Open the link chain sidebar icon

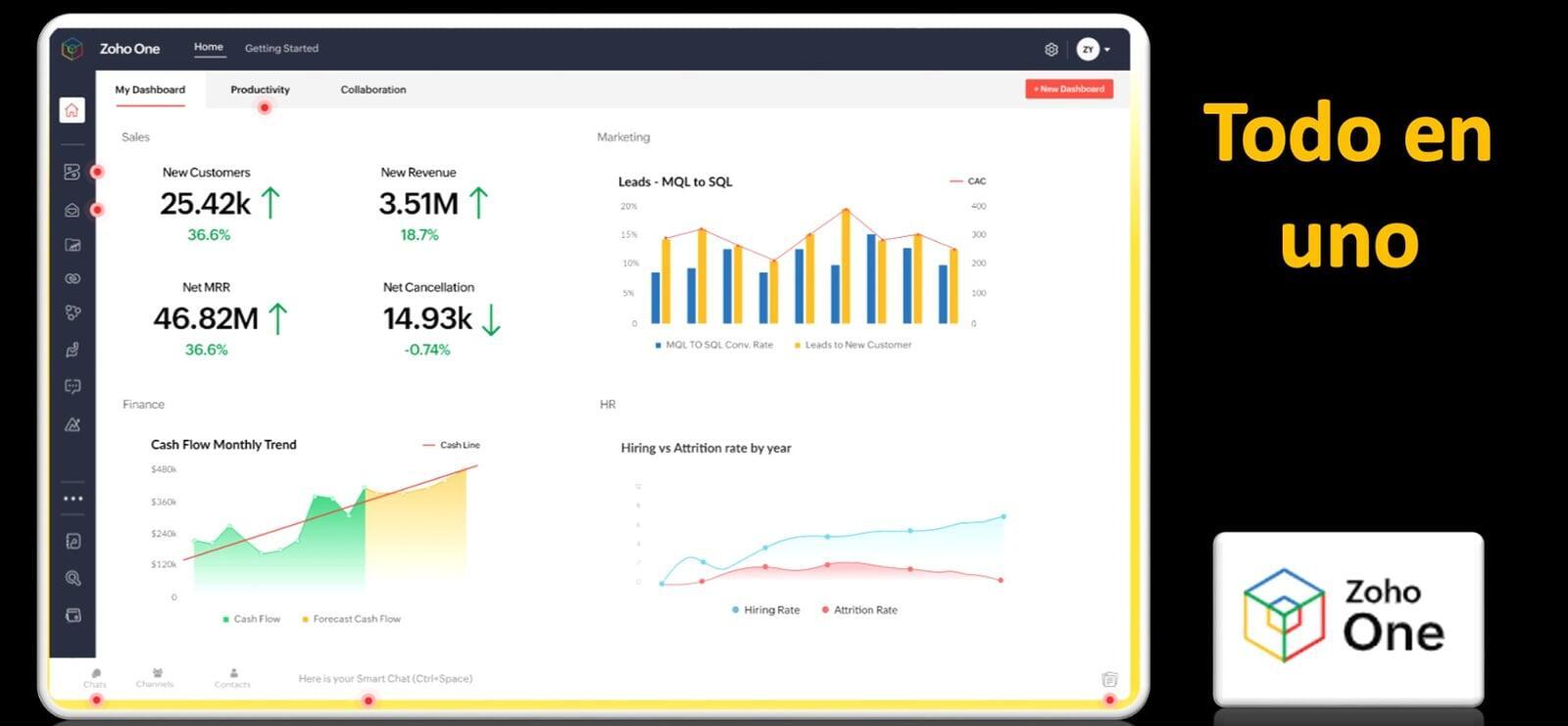point(73,279)
